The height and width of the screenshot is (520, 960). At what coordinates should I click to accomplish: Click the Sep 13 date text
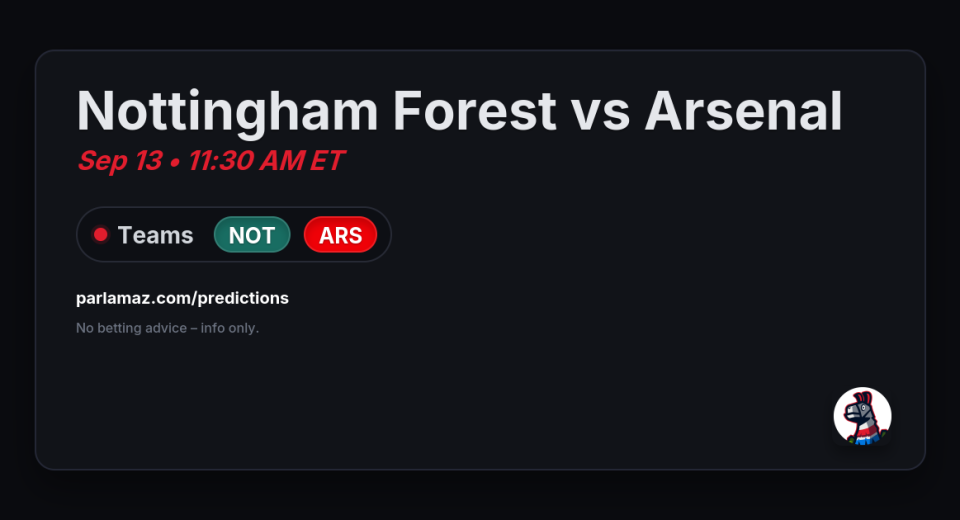120,161
